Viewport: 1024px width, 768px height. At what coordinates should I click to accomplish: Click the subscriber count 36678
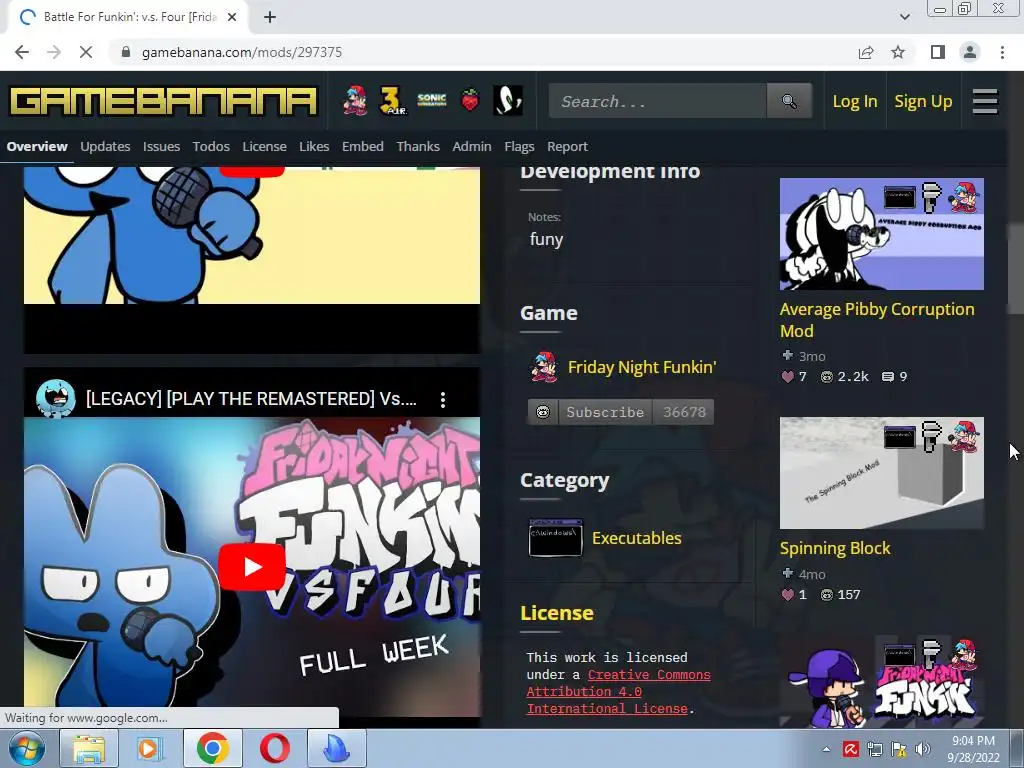coord(684,412)
